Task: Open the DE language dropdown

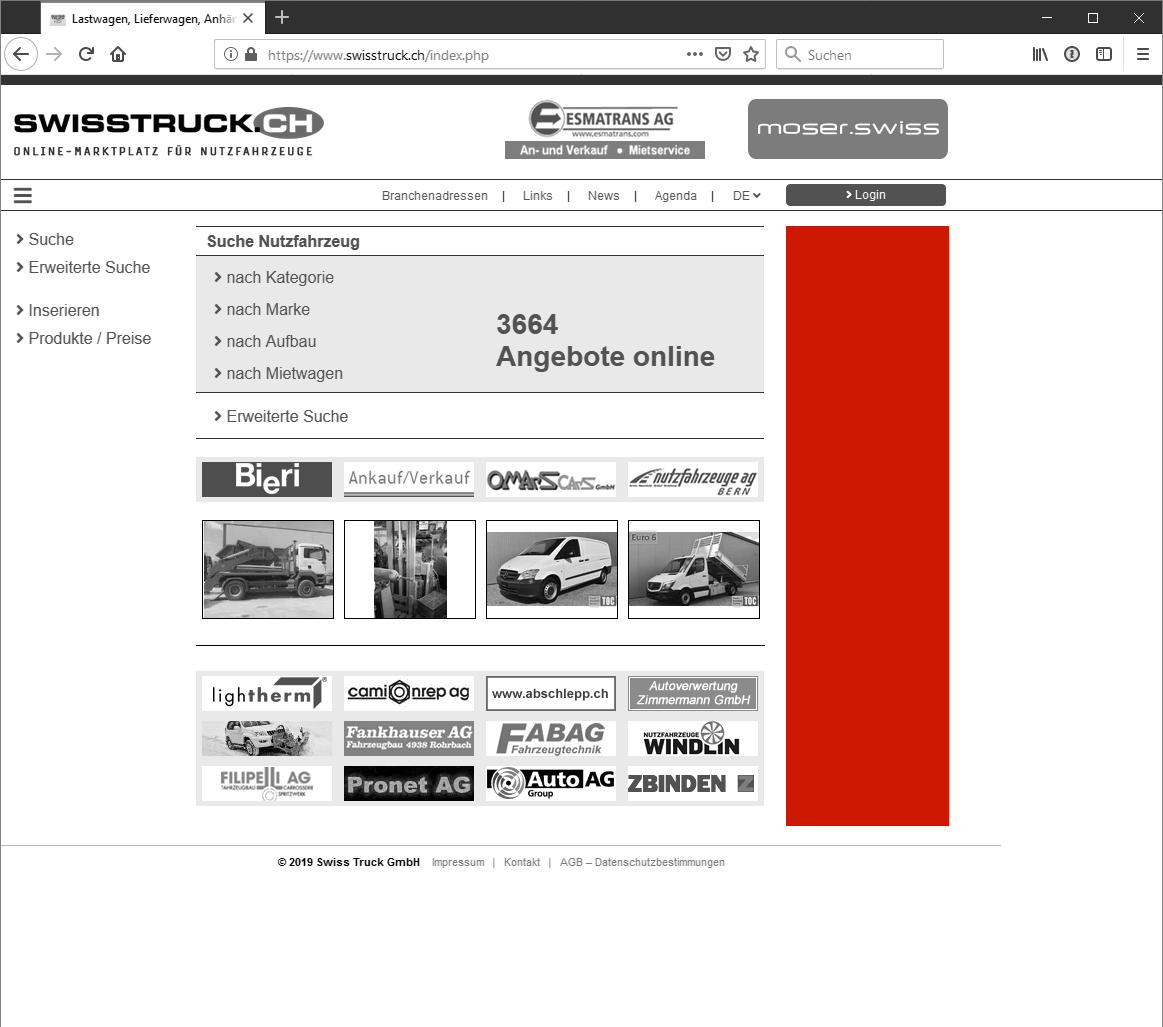Action: tap(747, 196)
